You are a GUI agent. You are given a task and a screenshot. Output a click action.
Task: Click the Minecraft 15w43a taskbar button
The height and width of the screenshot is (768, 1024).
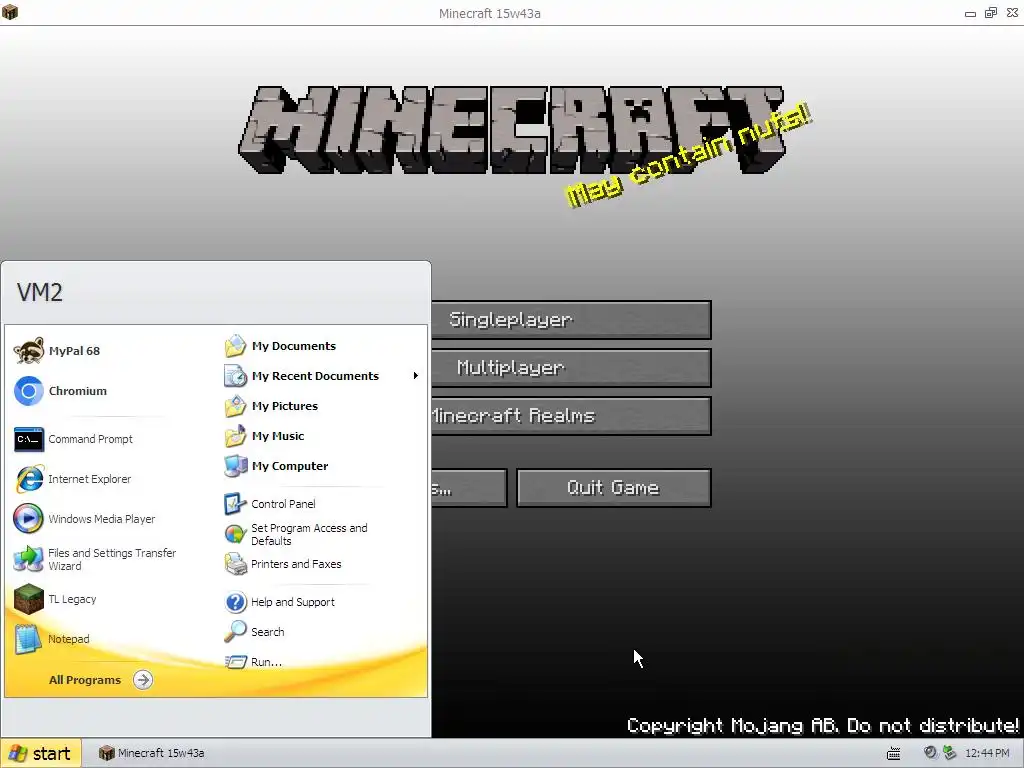point(152,753)
